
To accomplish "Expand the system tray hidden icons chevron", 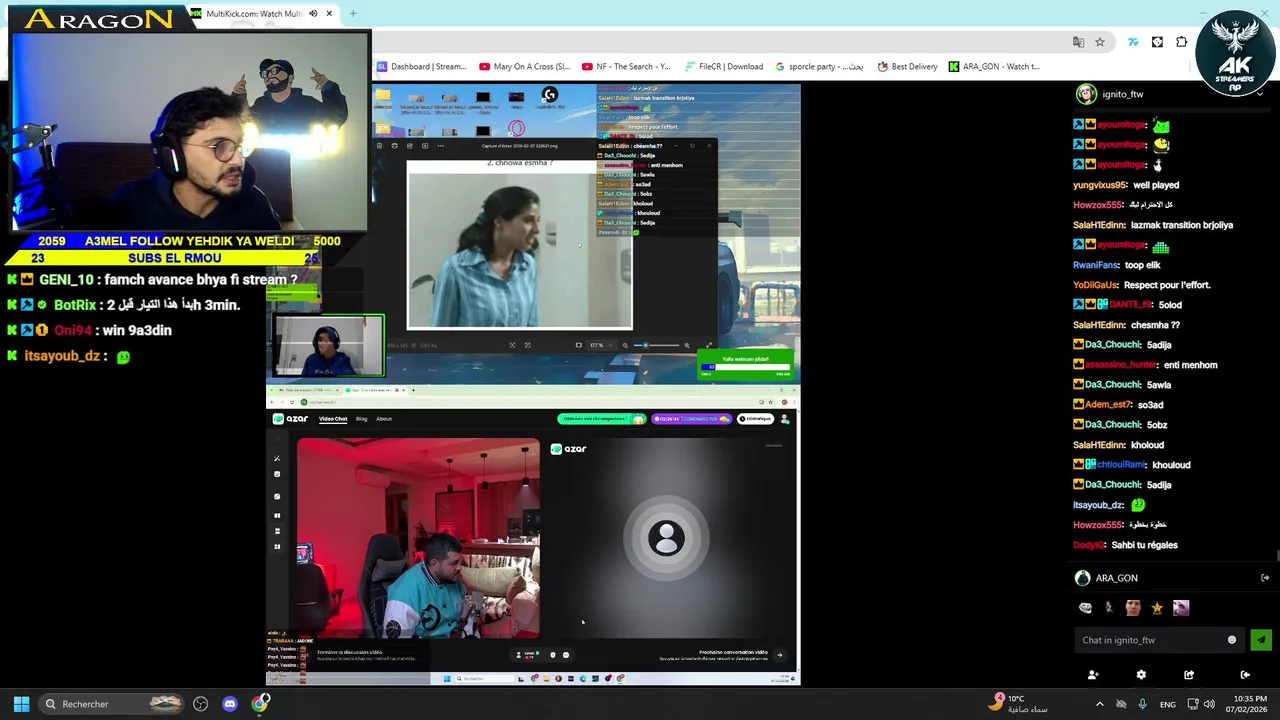I will point(1099,704).
